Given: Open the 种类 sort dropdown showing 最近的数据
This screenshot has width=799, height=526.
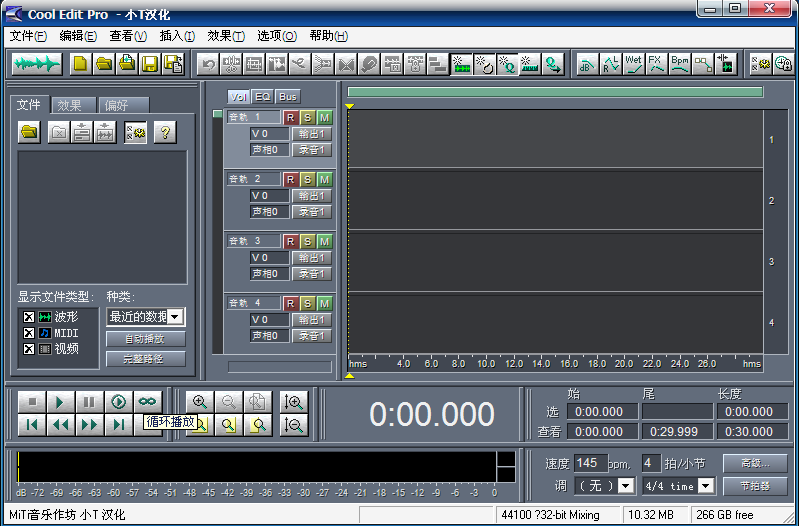Looking at the screenshot, I should tap(146, 317).
